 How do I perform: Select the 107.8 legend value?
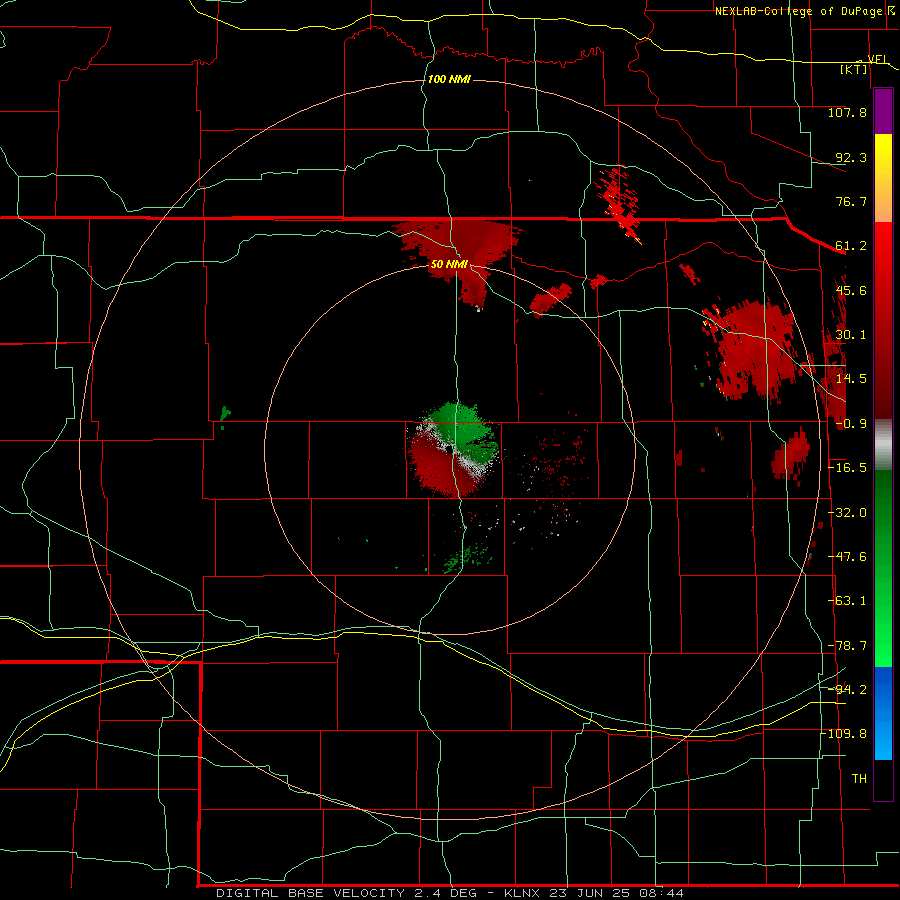pos(847,112)
